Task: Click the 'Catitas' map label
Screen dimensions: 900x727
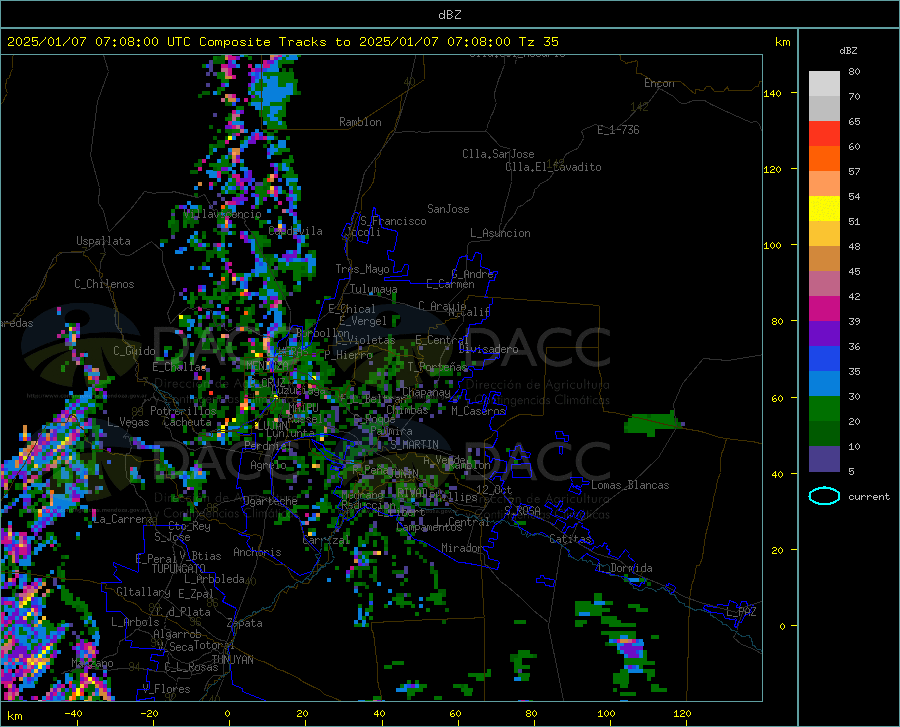Action: coord(570,539)
